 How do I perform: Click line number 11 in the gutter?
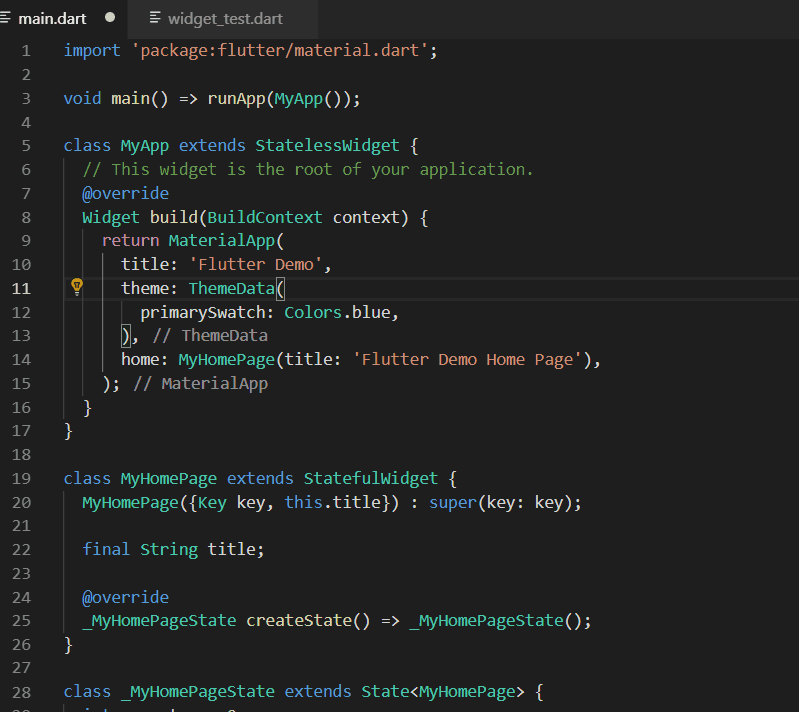point(21,288)
